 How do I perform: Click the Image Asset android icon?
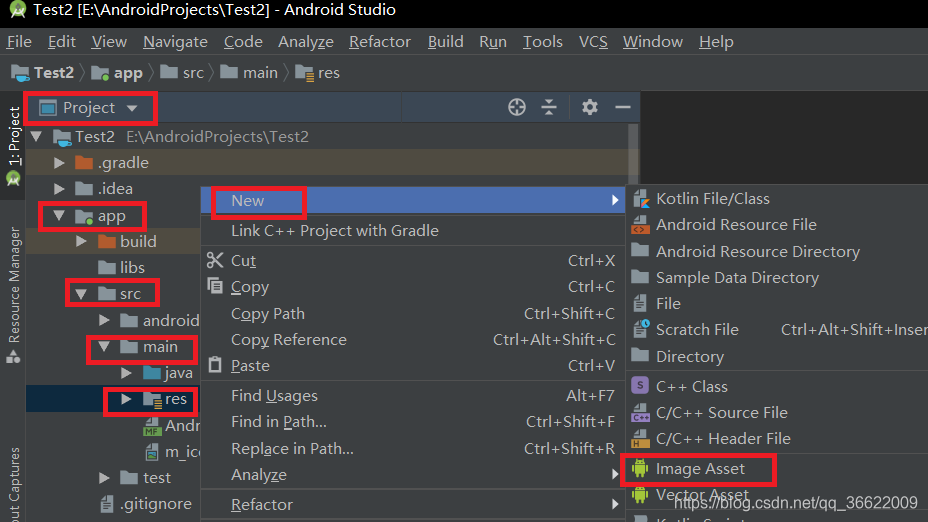tap(640, 468)
